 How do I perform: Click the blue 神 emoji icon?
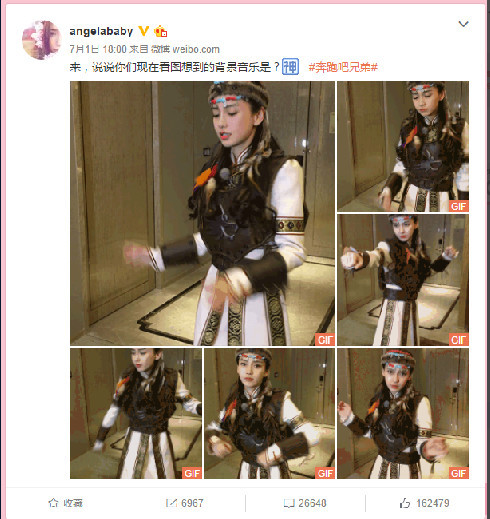point(290,67)
